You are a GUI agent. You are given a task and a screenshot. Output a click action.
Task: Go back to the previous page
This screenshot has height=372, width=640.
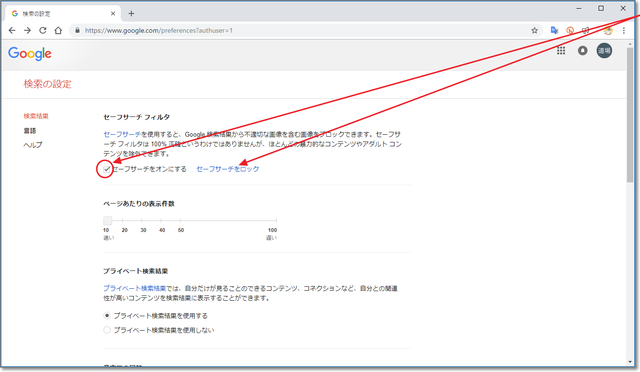coord(12,31)
